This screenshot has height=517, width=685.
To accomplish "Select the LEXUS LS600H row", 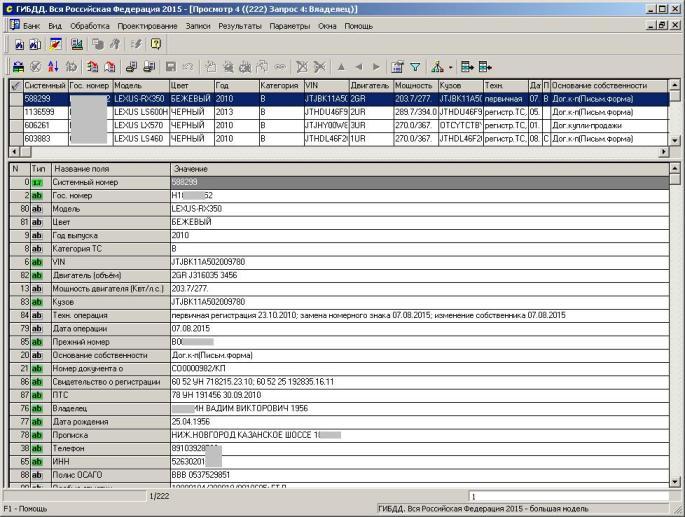I will (339, 112).
